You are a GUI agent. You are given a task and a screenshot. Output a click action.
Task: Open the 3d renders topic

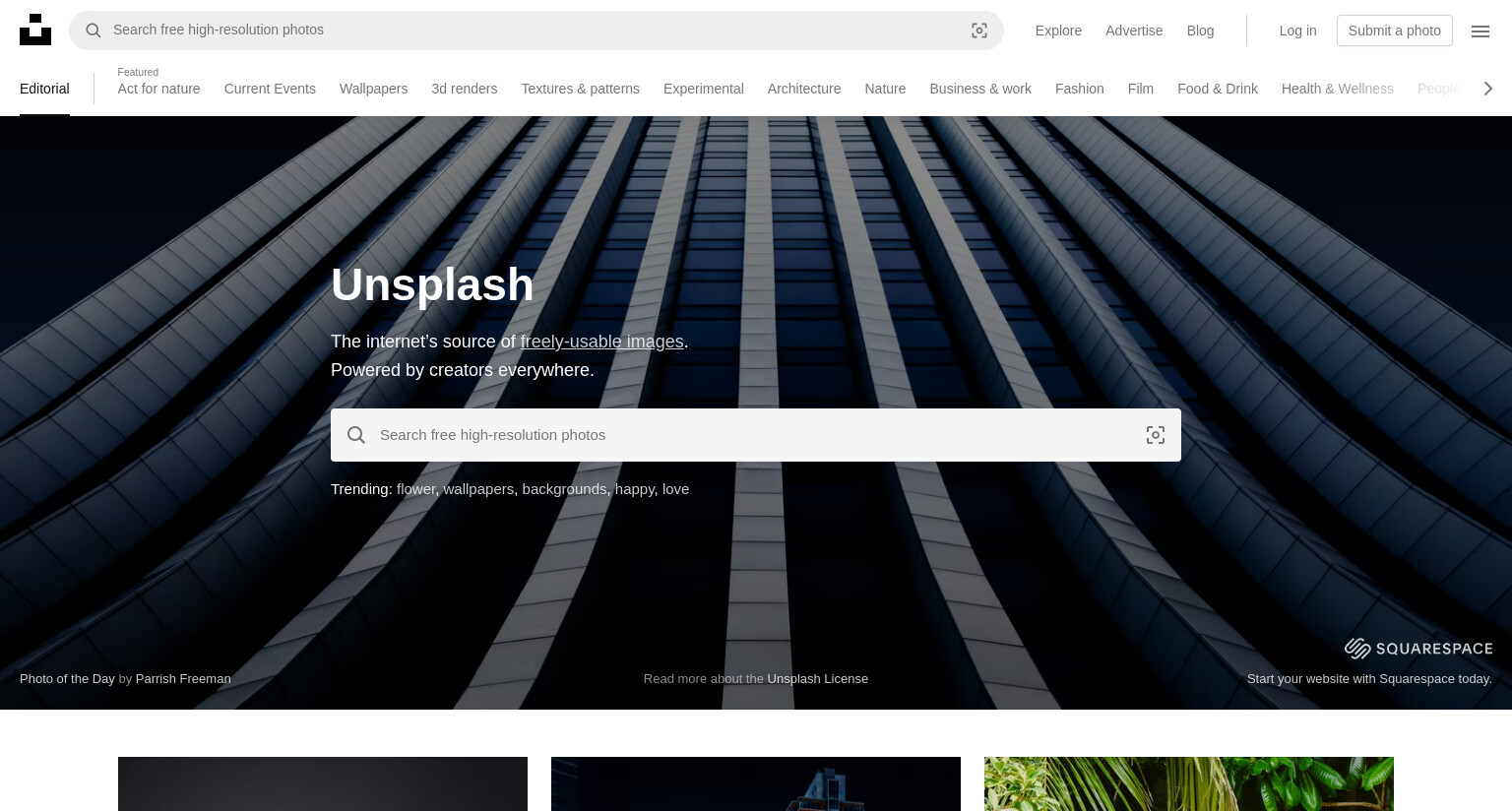coord(464,89)
